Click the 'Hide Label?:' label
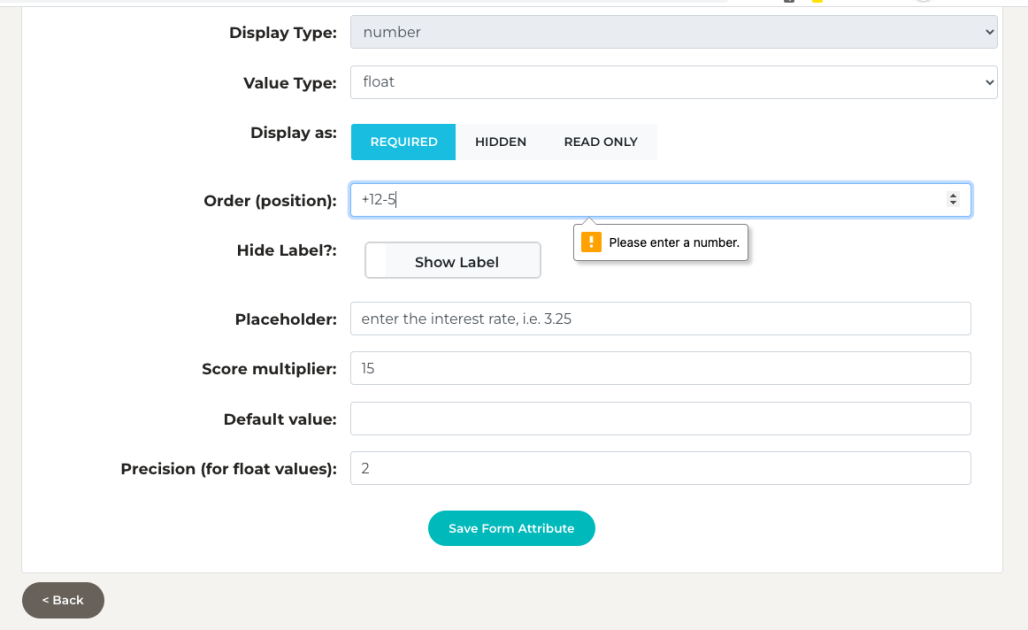Viewport: 1028px width, 630px height. (287, 250)
